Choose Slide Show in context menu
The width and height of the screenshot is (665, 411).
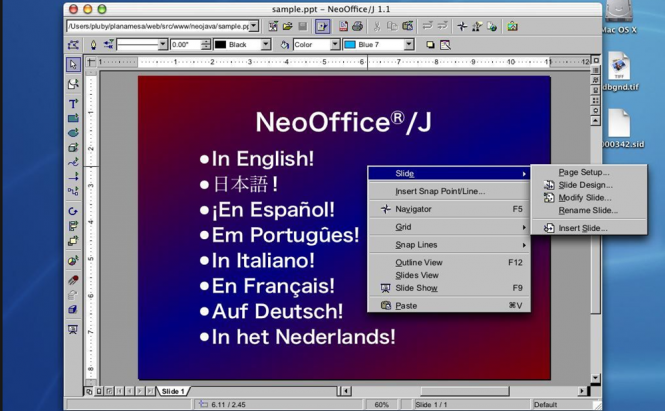[449, 288]
